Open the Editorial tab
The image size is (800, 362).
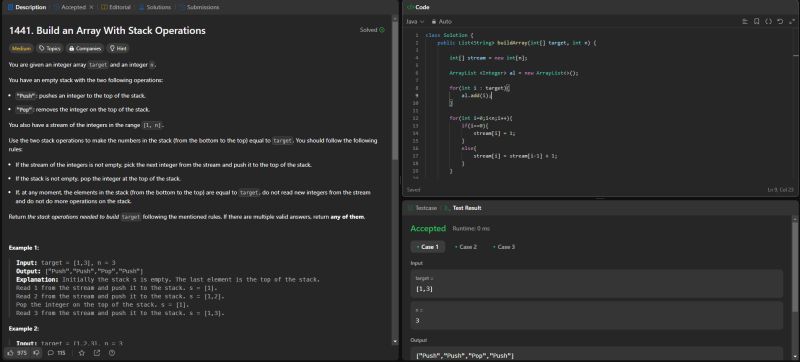coord(116,8)
